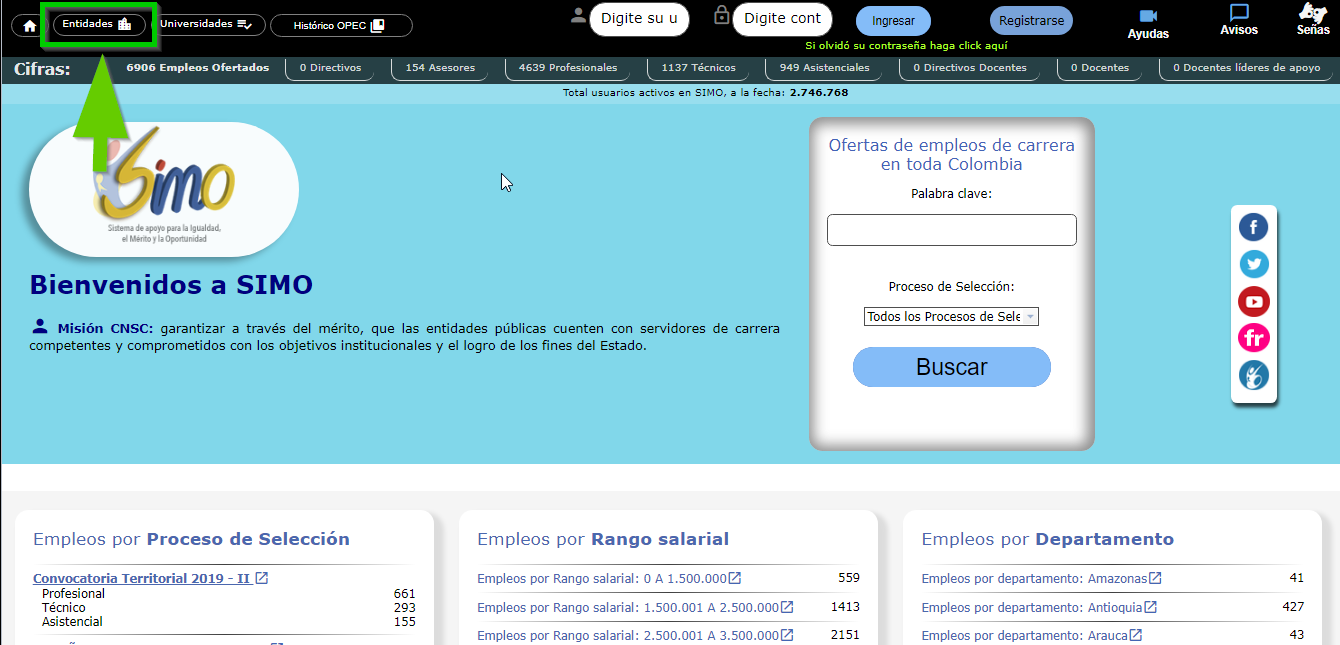Viewport: 1340px width, 645px height.
Task: Click the Ayudas video camera icon
Action: 1148,16
